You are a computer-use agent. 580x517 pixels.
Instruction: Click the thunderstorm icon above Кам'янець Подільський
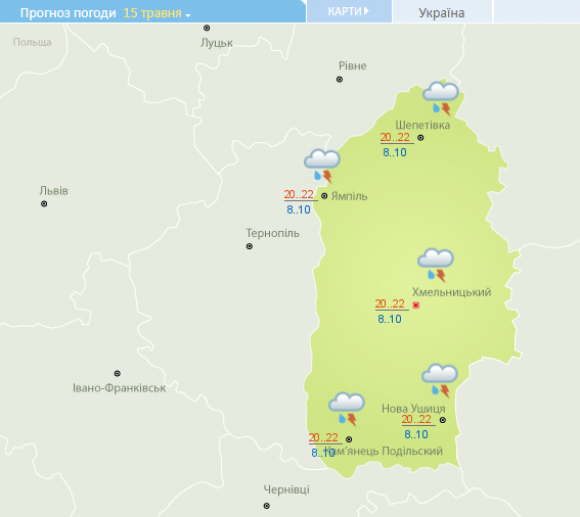click(x=347, y=409)
